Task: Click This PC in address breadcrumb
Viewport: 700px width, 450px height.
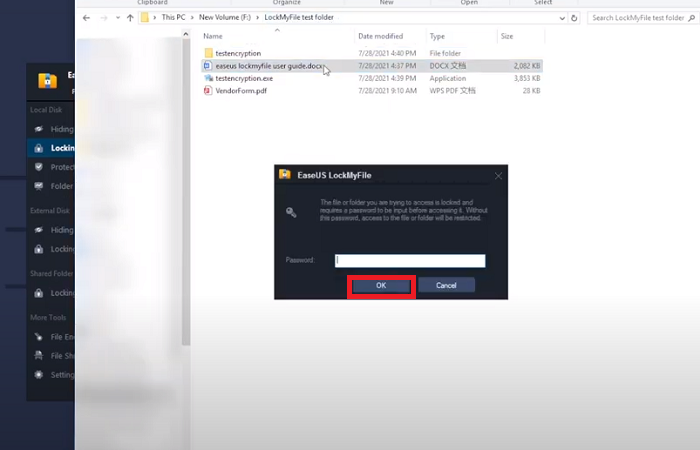Action: click(173, 17)
